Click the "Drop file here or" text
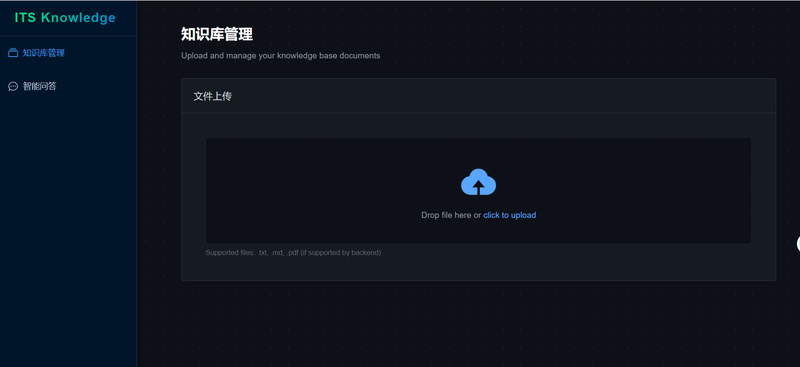 point(451,215)
